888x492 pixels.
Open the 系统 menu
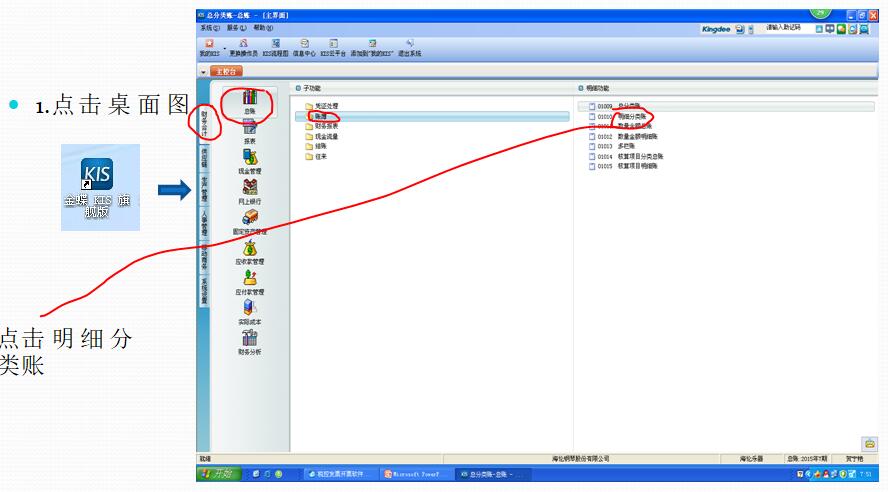pos(209,28)
